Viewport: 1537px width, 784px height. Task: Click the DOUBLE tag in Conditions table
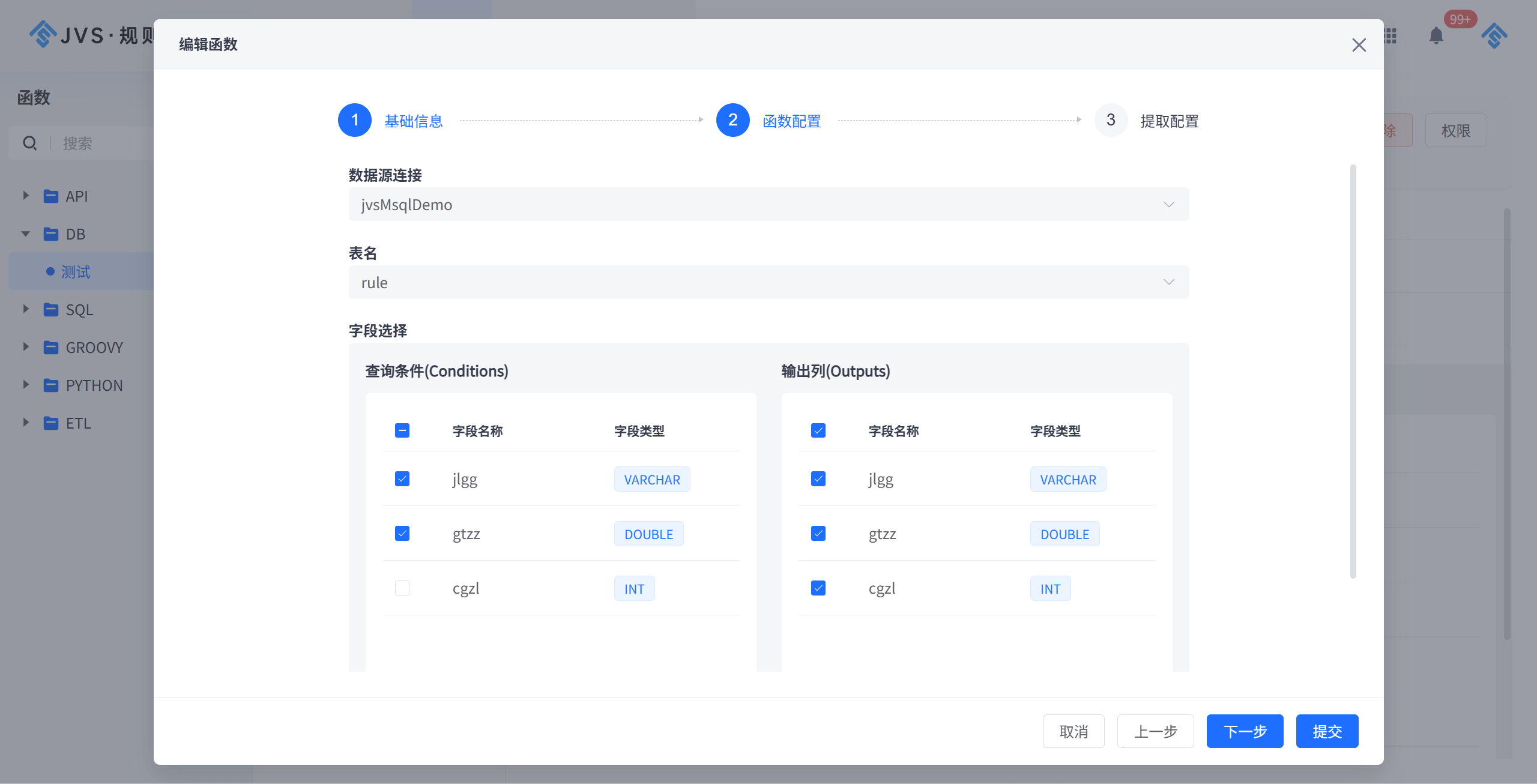pyautogui.click(x=649, y=534)
